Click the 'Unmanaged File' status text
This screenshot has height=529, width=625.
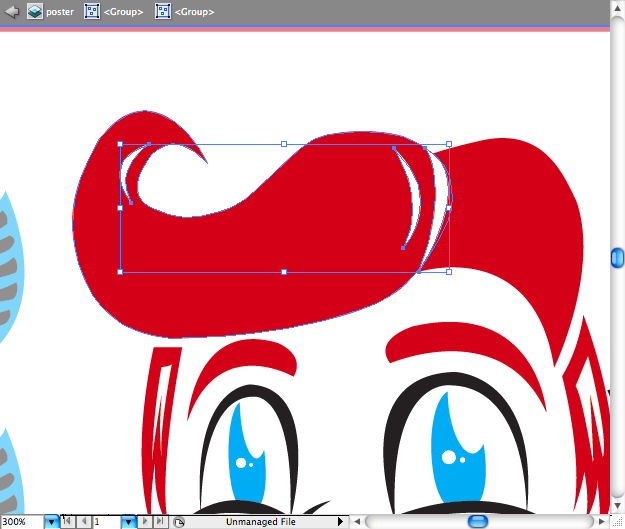pyautogui.click(x=261, y=522)
